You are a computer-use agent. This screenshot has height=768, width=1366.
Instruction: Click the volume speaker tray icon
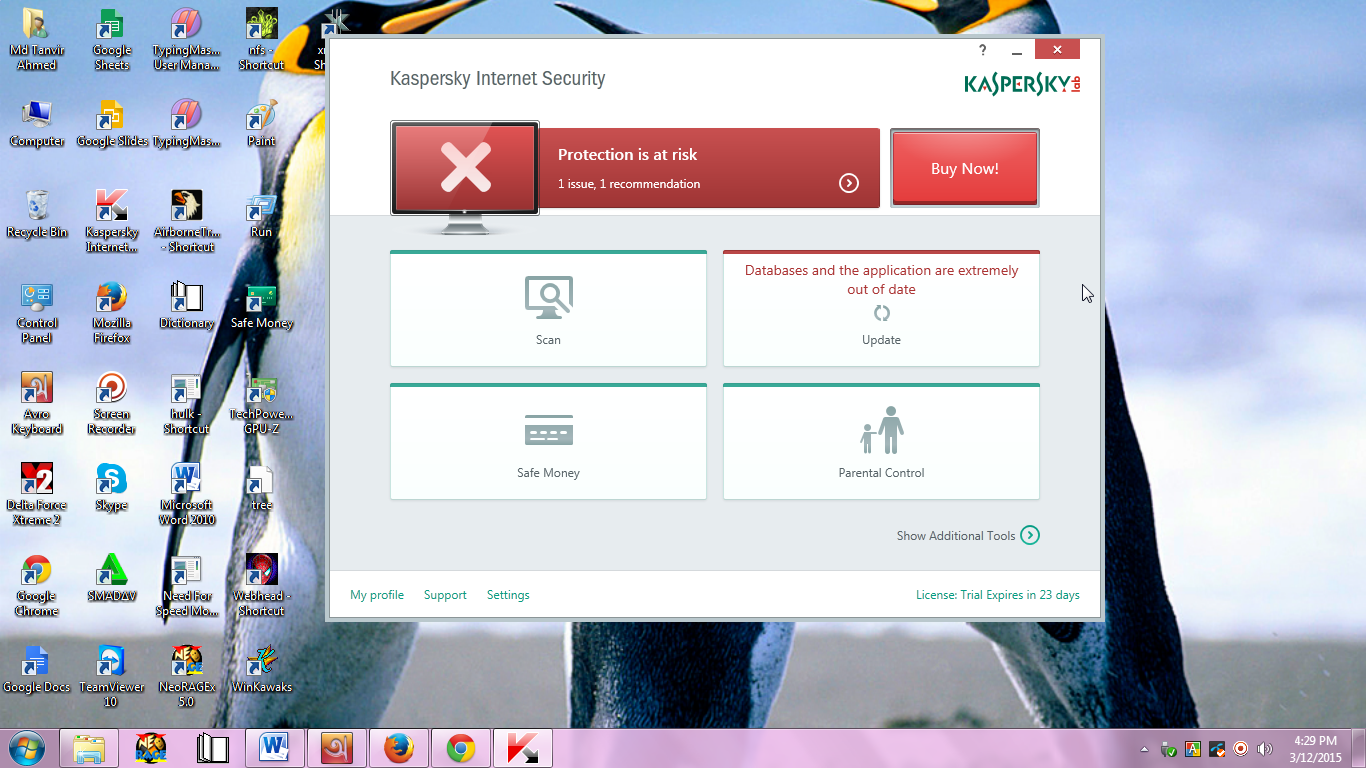(x=1265, y=749)
